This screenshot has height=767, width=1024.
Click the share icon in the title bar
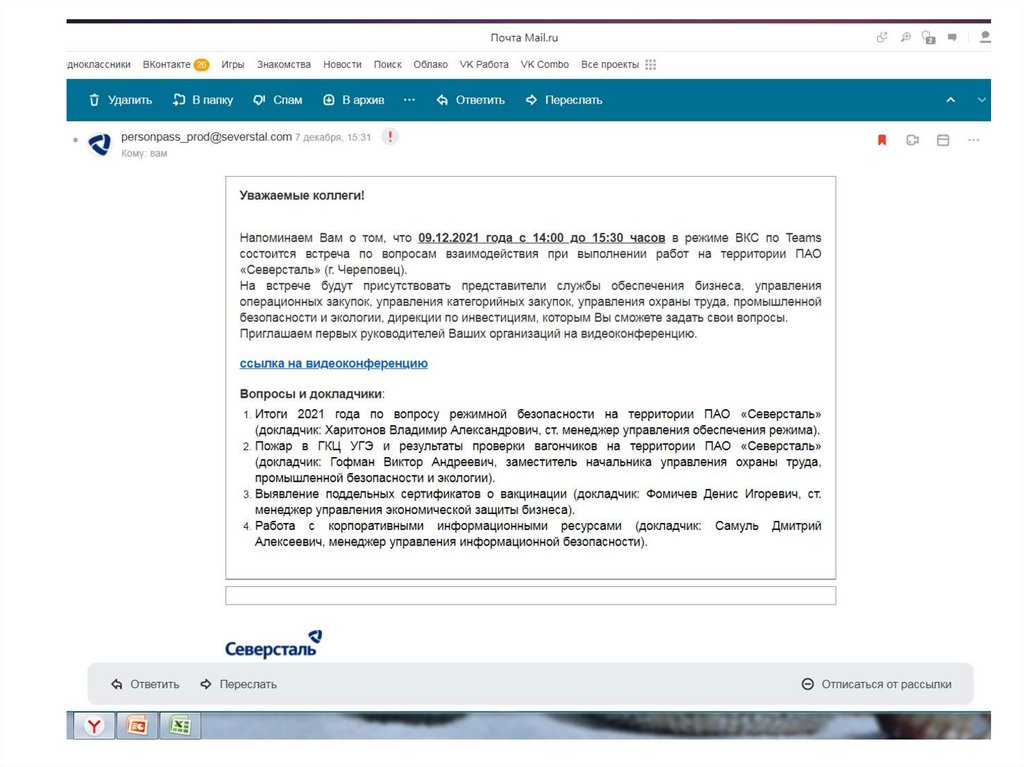[x=882, y=37]
